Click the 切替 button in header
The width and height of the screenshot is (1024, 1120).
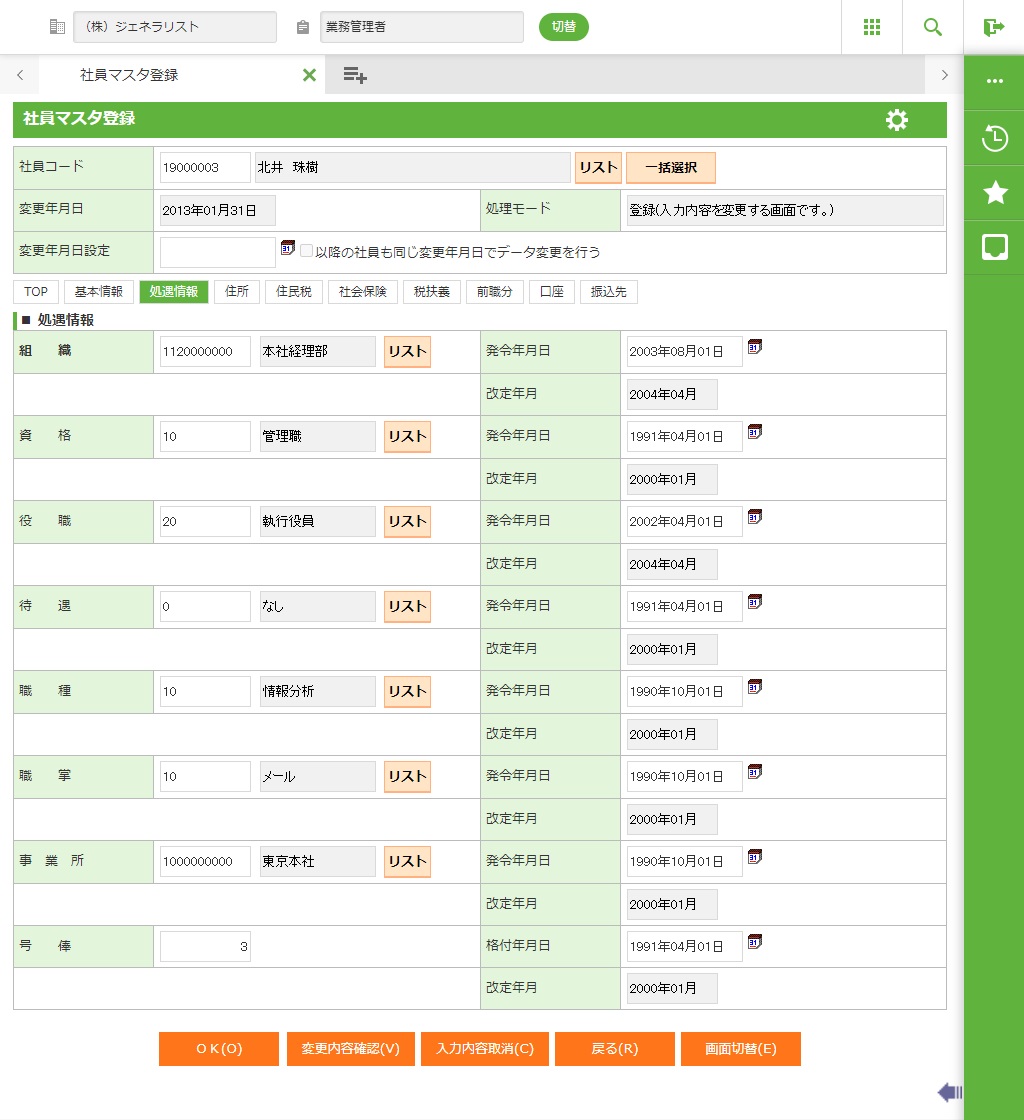pyautogui.click(x=563, y=27)
